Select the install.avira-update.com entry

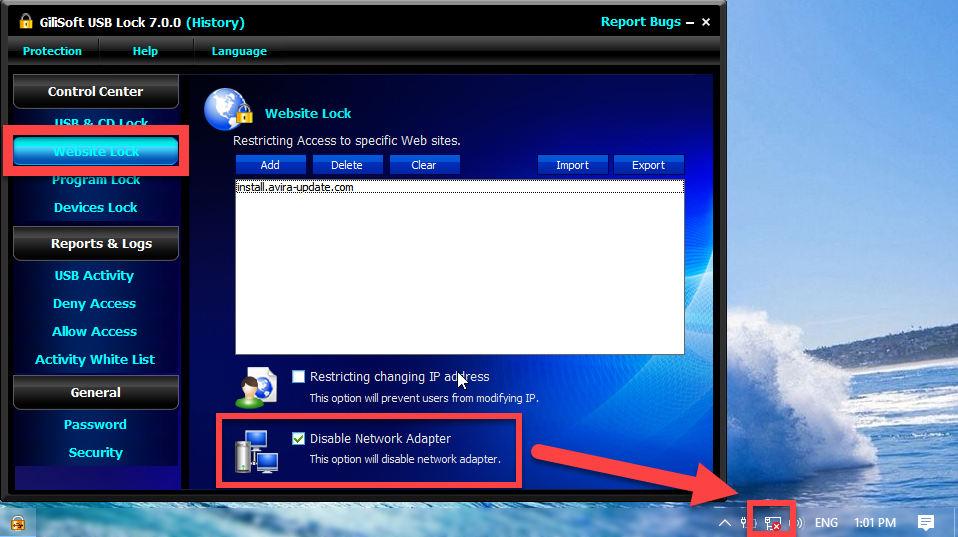[459, 188]
